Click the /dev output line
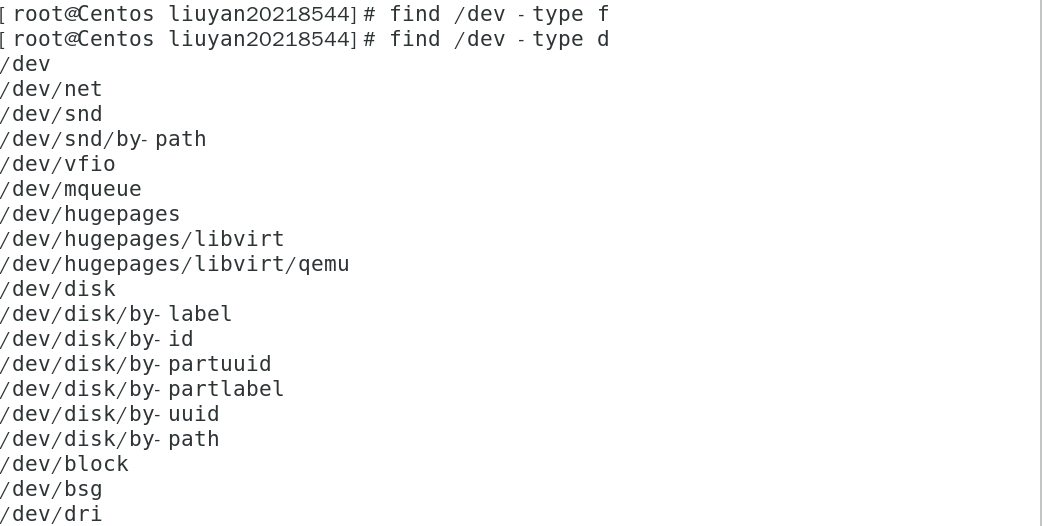Image resolution: width=1042 pixels, height=526 pixels. 25,64
